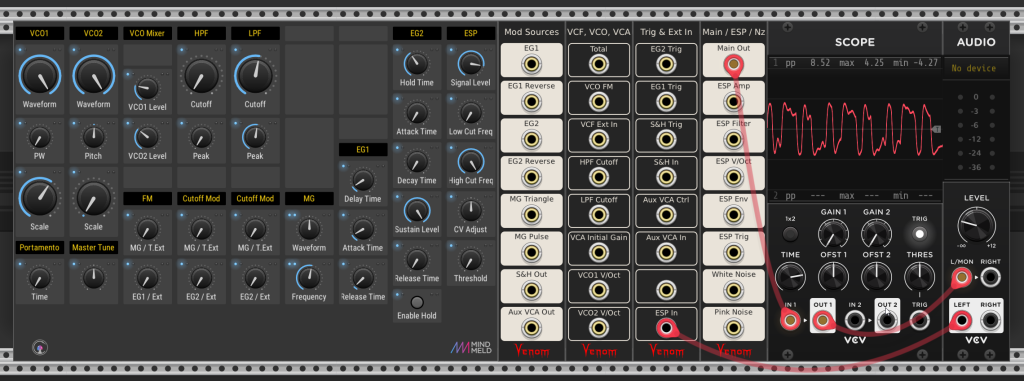Viewport: 1024px width, 381px height.
Task: Click the ESP Threshold knob
Action: tap(470, 259)
